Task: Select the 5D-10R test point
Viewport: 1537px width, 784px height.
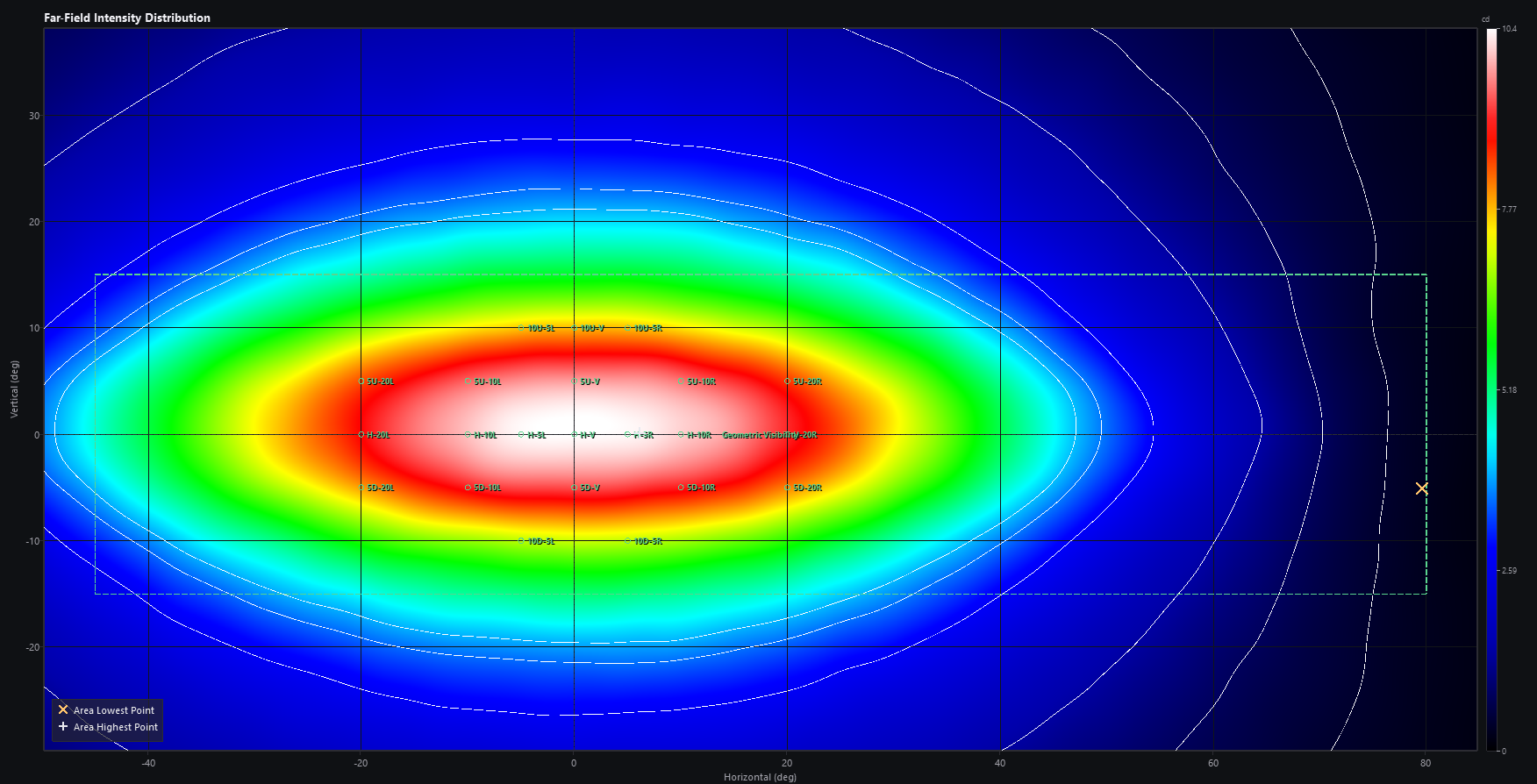Action: click(681, 488)
